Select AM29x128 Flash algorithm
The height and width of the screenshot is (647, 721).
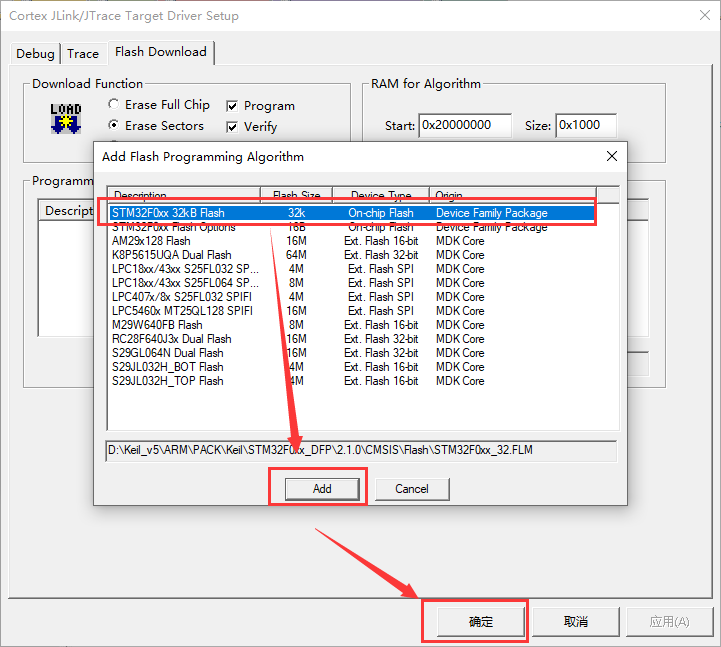tap(352, 241)
